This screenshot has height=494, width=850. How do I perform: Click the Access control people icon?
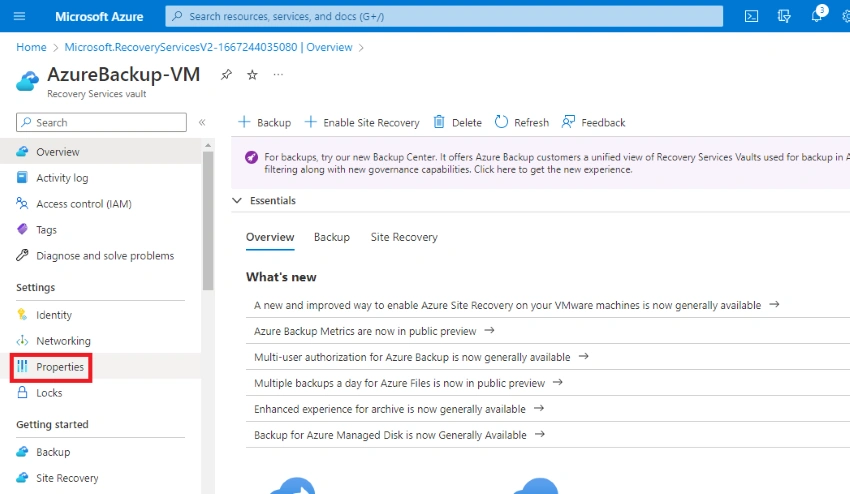click(22, 203)
